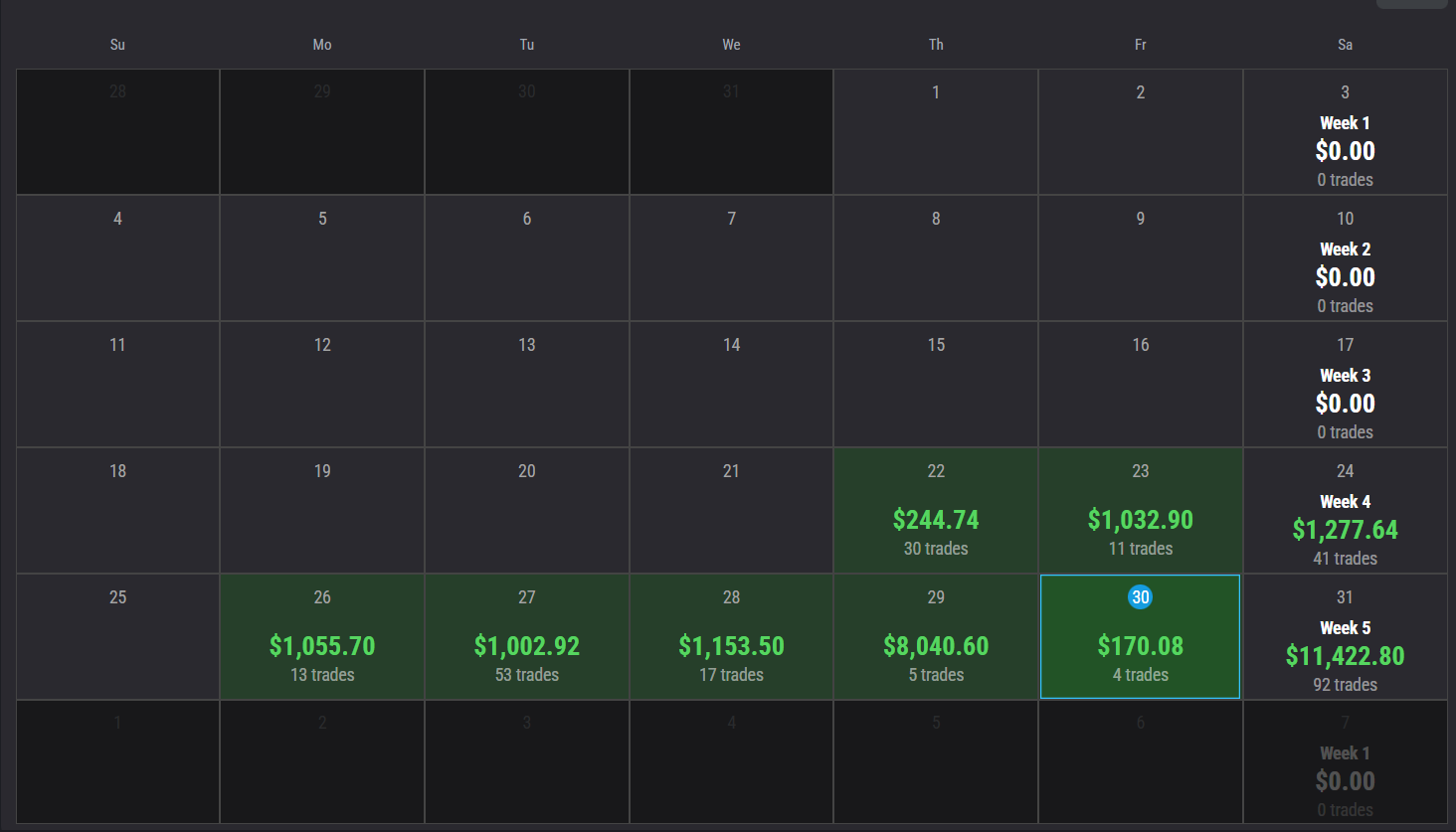Open day 29 with $8,040.60 profit
Image resolution: width=1456 pixels, height=832 pixels.
tap(936, 637)
